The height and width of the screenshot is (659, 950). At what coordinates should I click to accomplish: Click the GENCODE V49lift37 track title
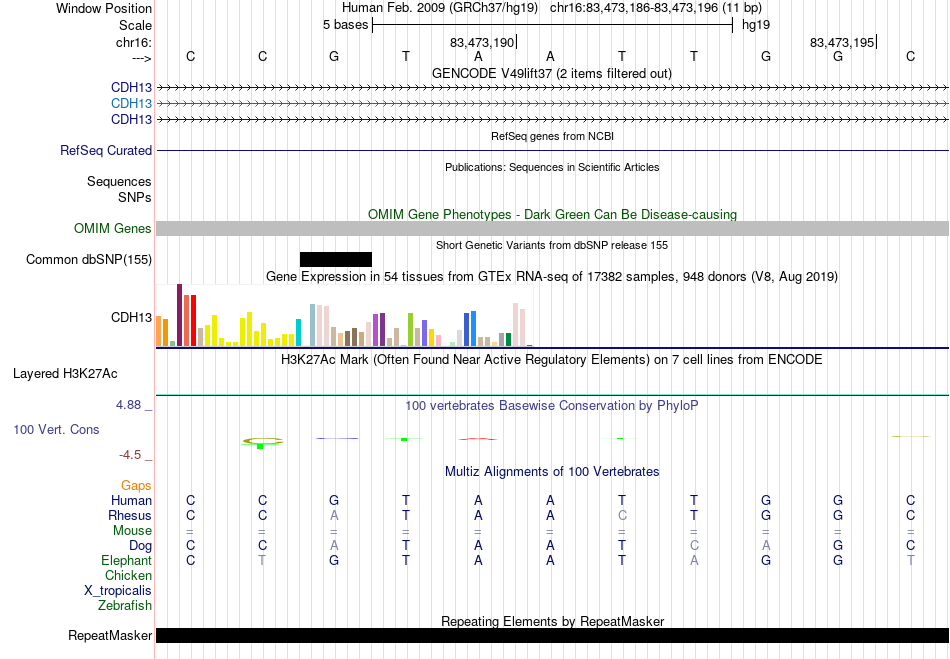(551, 73)
